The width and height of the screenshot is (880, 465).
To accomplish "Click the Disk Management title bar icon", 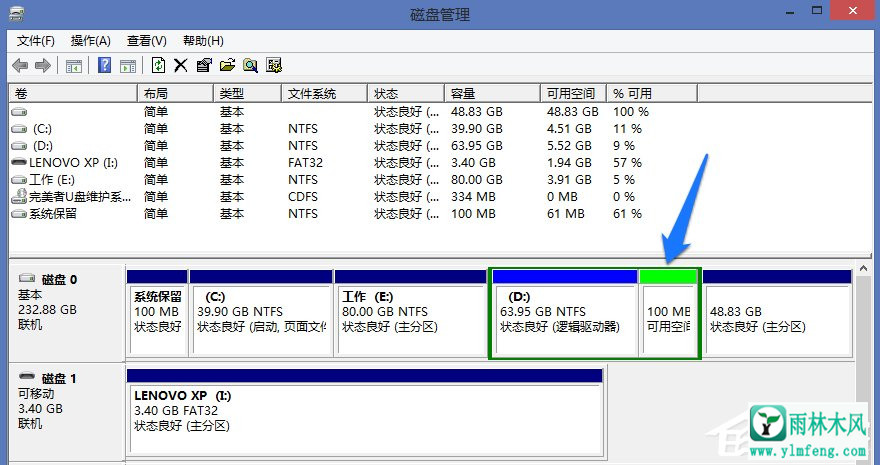I will 17,12.
